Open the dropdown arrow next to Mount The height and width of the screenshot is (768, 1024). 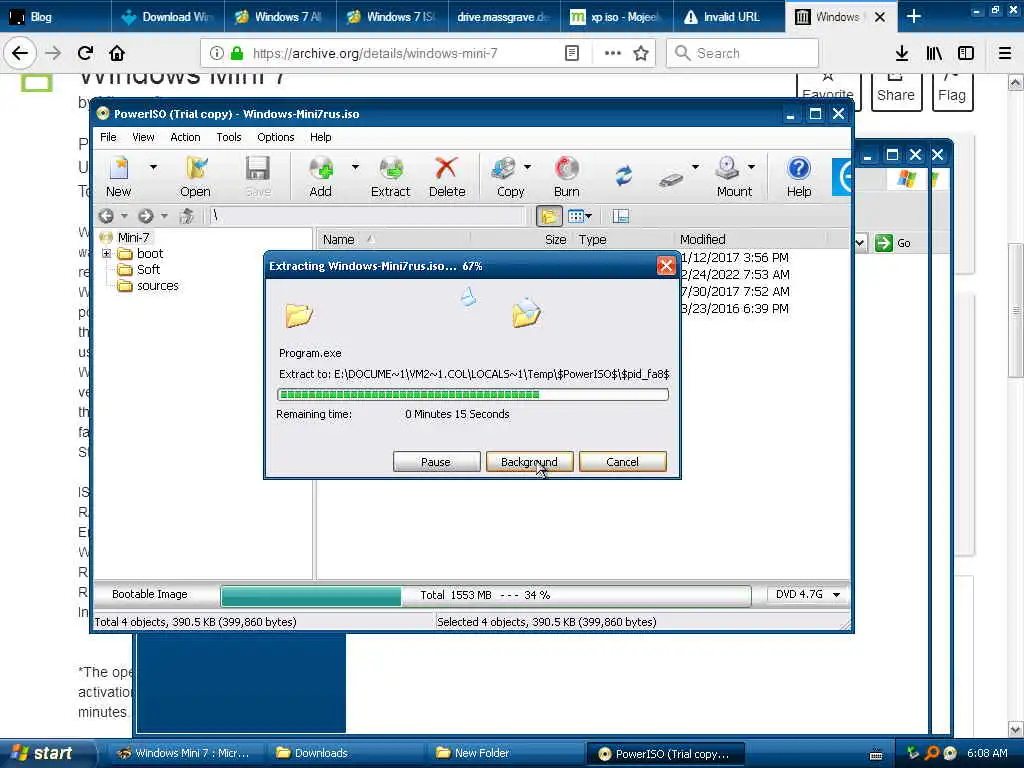(x=752, y=167)
